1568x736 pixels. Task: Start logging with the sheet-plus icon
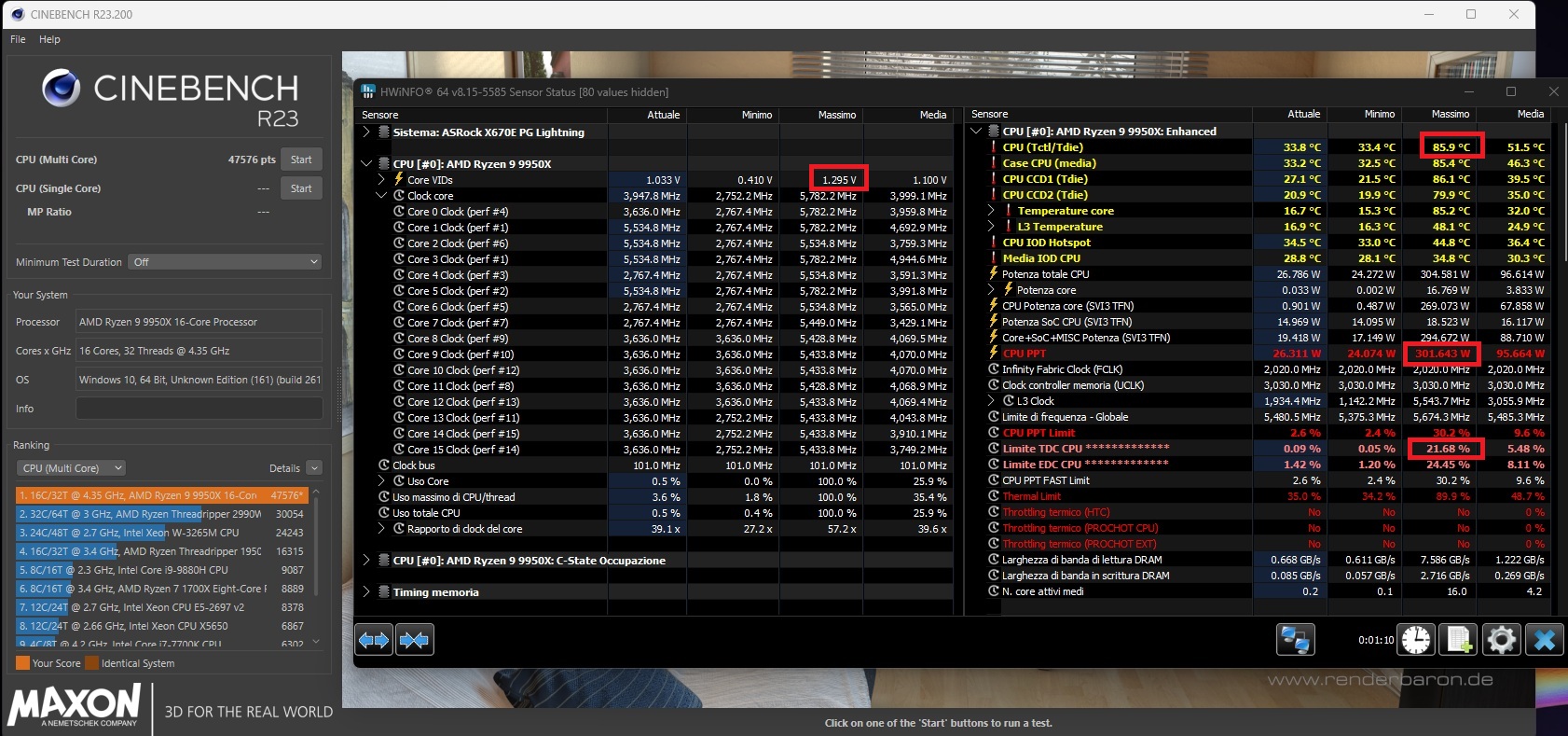pos(1458,640)
